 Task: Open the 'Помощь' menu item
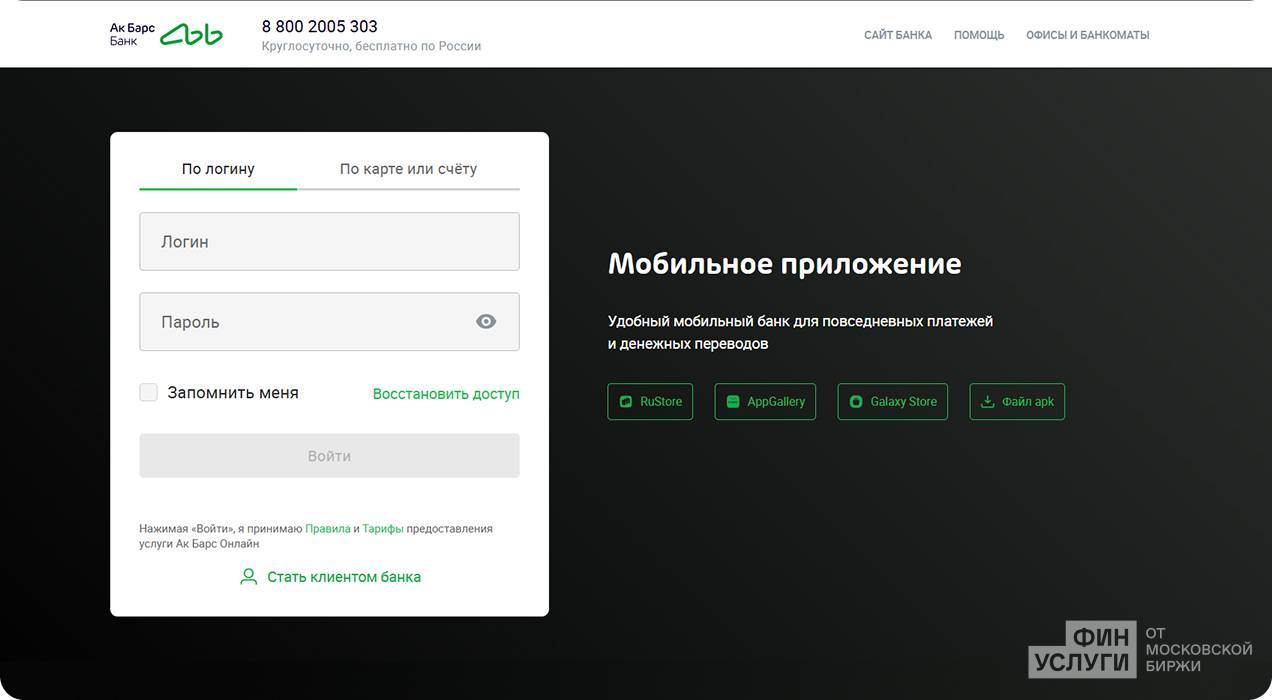click(978, 35)
